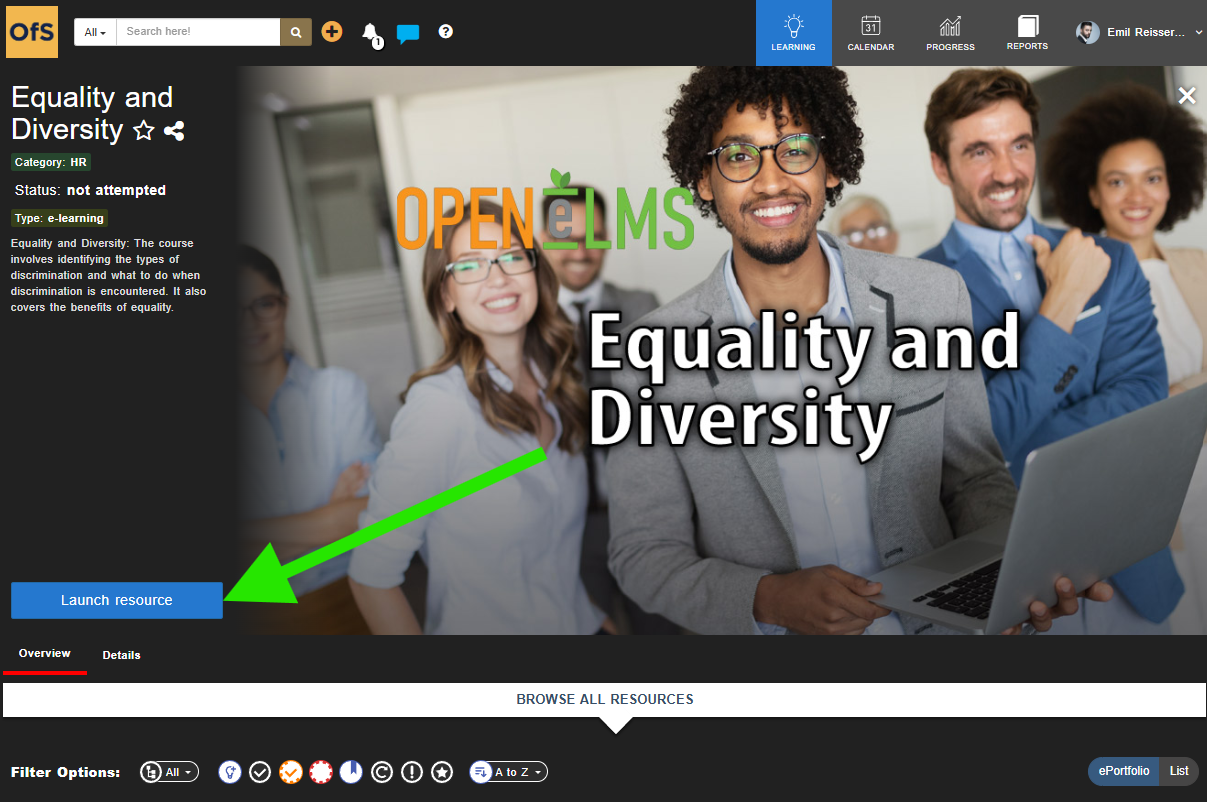The width and height of the screenshot is (1207, 802).
Task: Filter by the copyright C icon
Action: point(381,772)
